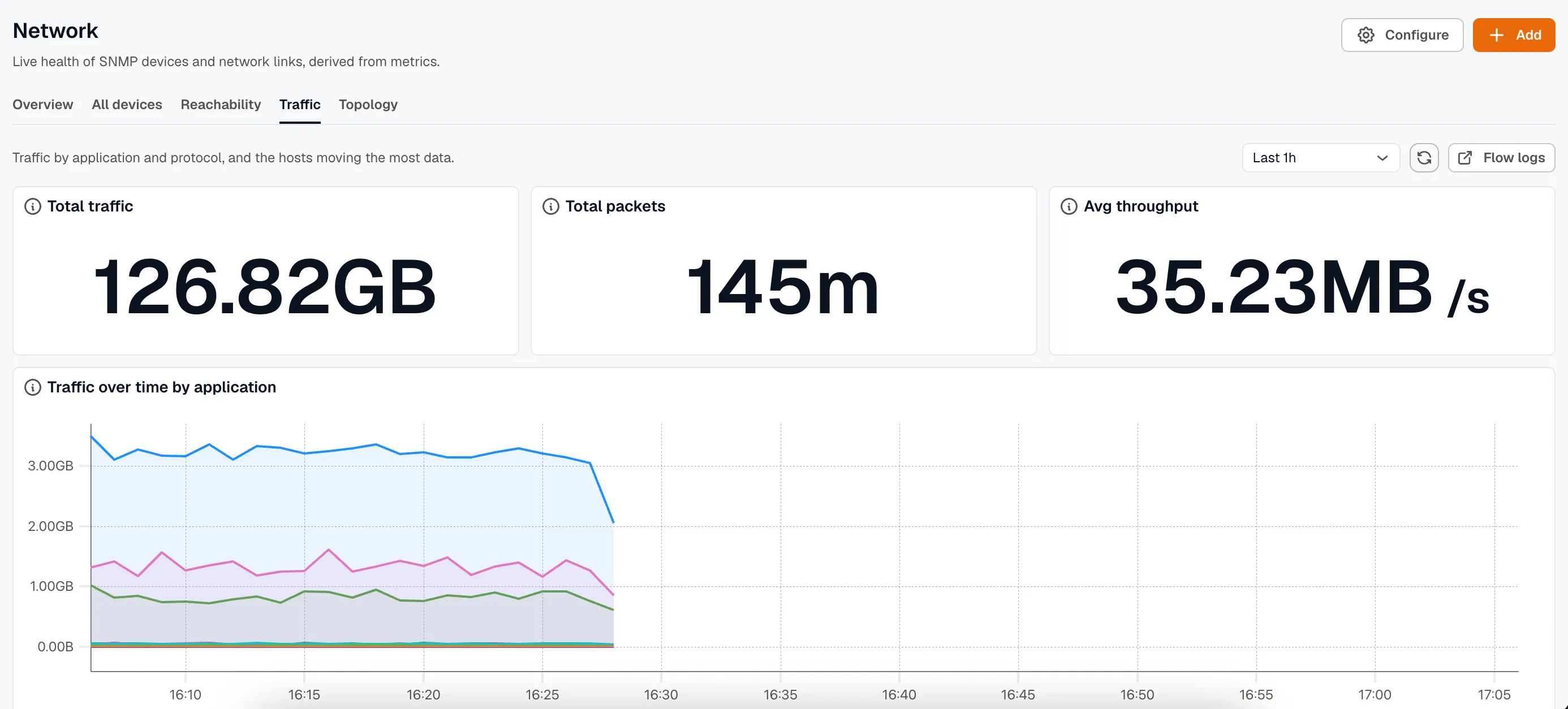Click the 0.00B y-axis label
This screenshot has height=709, width=1568.
click(x=55, y=647)
